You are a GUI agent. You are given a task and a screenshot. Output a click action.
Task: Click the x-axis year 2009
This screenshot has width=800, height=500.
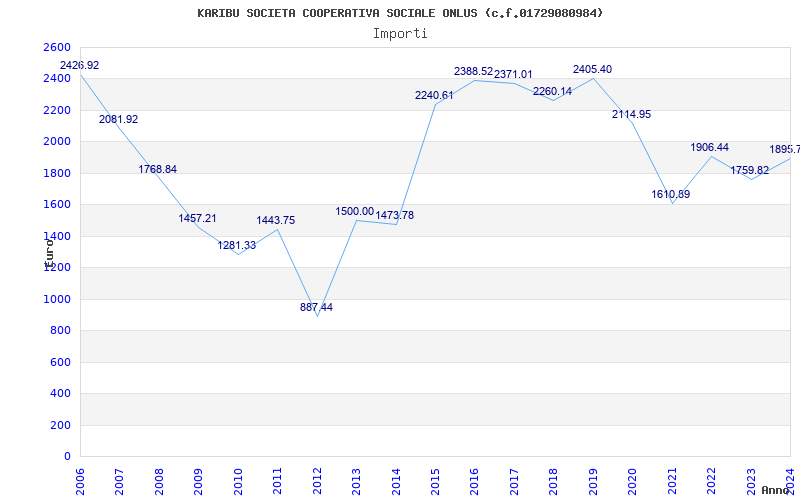(198, 481)
